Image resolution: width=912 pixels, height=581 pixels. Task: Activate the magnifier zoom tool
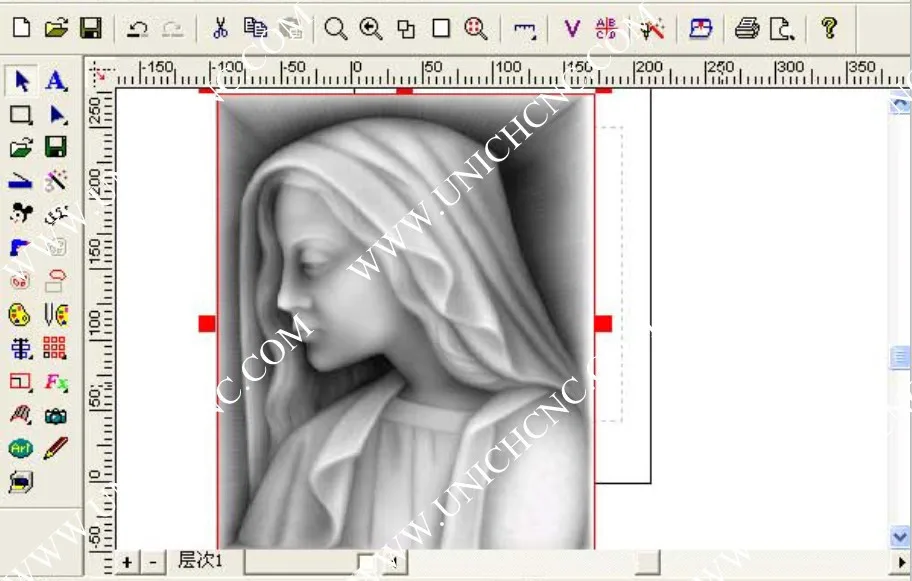pyautogui.click(x=336, y=28)
